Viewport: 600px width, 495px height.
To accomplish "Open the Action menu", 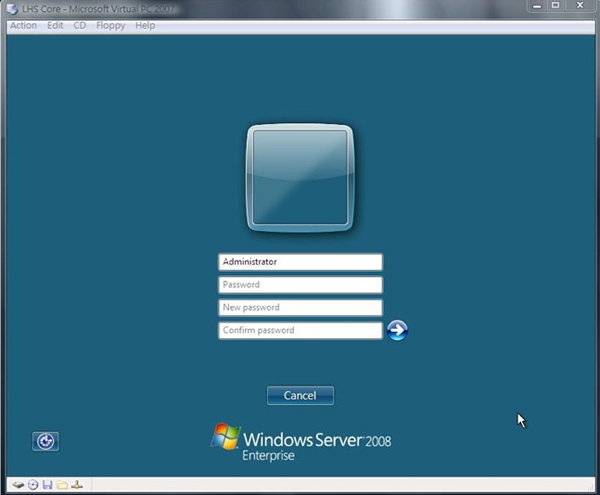I will tap(23, 25).
